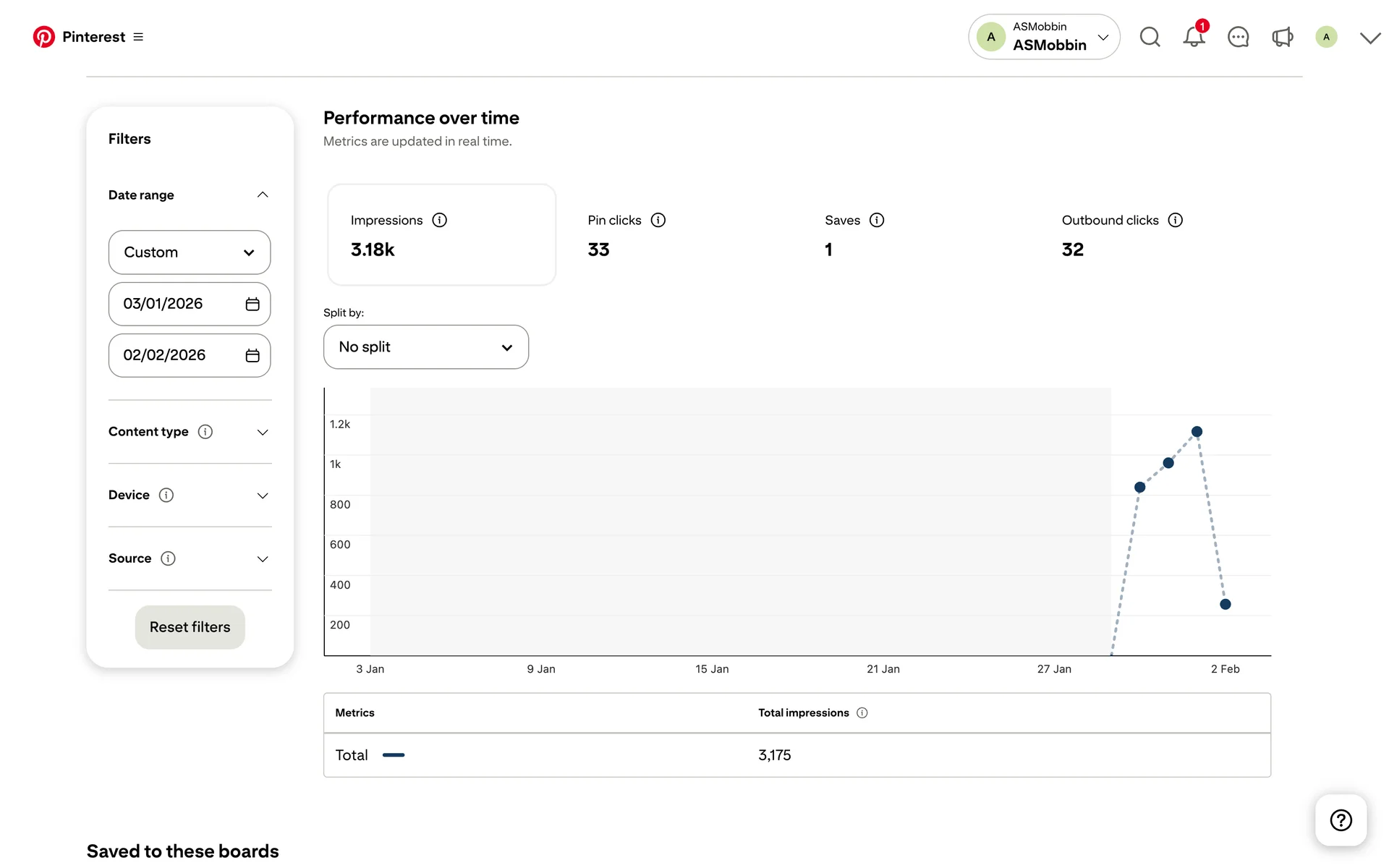1389x868 pixels.
Task: Open the Pinterest hamburger menu
Action: click(138, 37)
